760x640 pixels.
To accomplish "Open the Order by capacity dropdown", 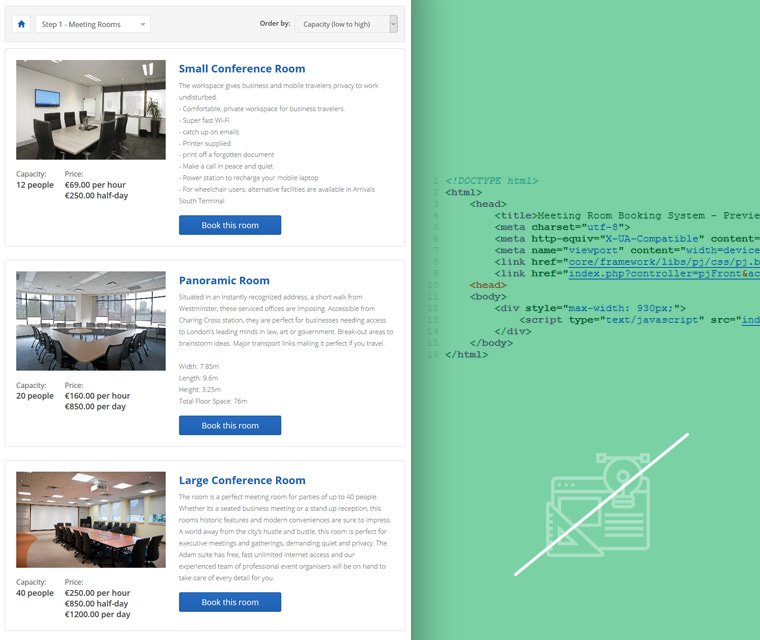I will point(346,24).
